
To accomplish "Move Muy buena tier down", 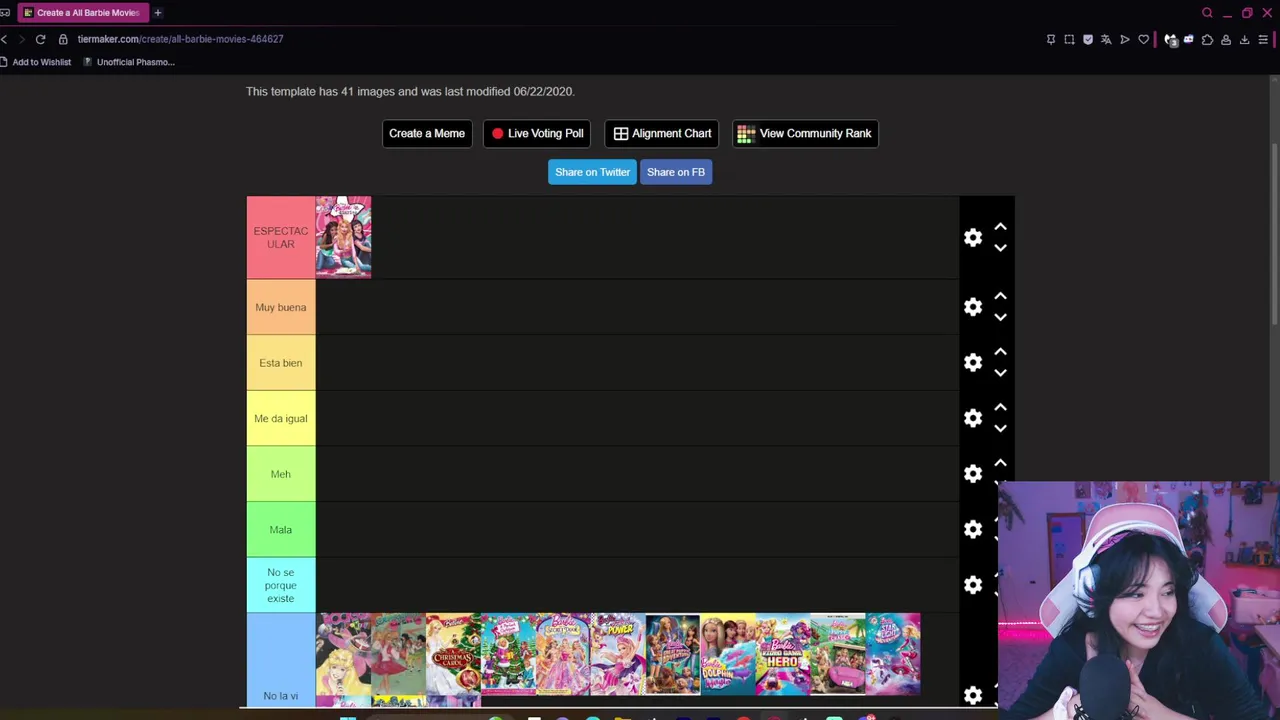I will (x=1000, y=316).
